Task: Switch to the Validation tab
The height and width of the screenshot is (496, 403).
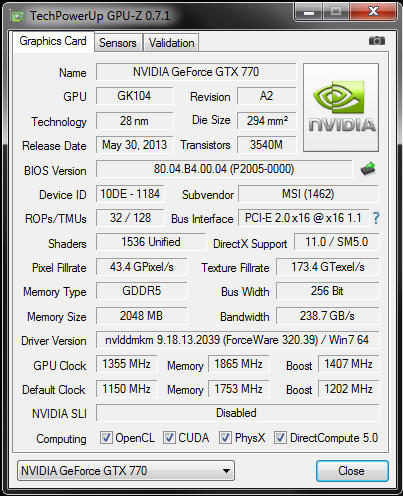Action: [171, 43]
